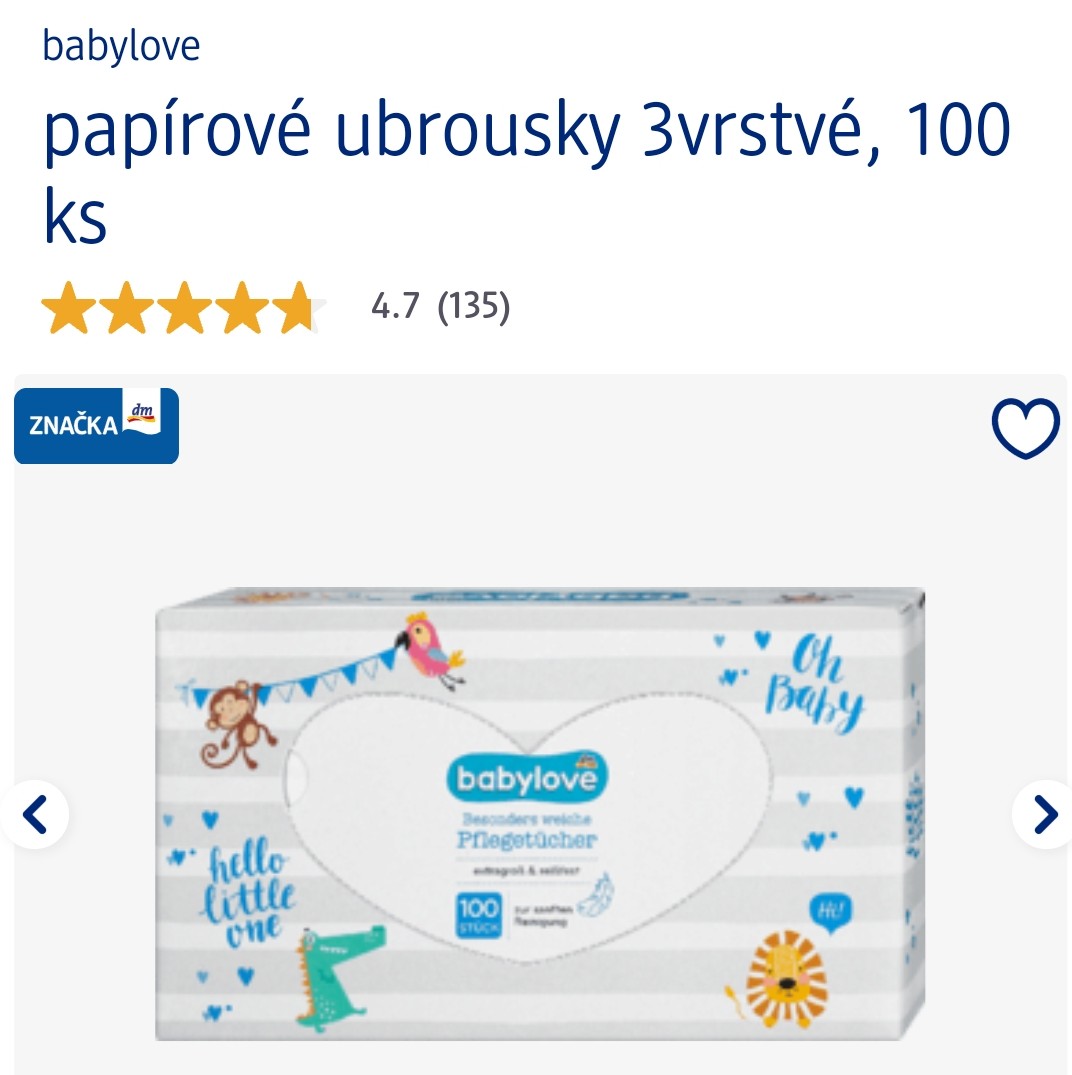Click the 100 Stück label on box
The width and height of the screenshot is (1072, 1075).
tap(478, 915)
